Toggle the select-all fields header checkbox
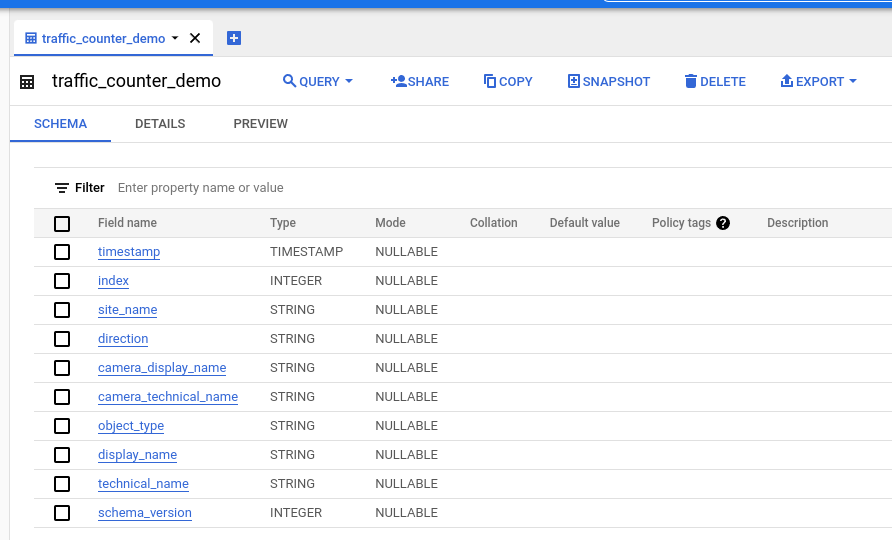The height and width of the screenshot is (540, 892). tap(62, 223)
